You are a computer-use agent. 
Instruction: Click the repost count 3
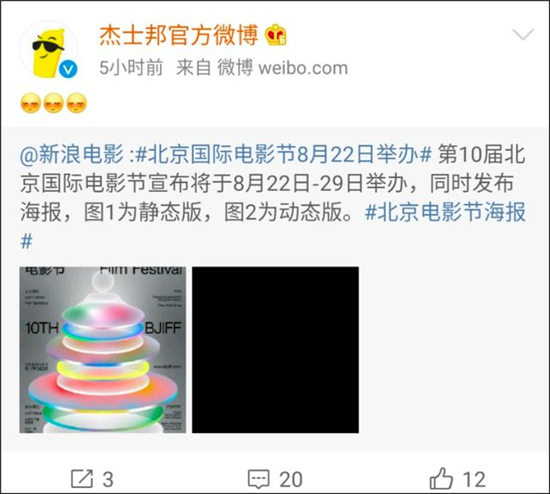[108, 480]
